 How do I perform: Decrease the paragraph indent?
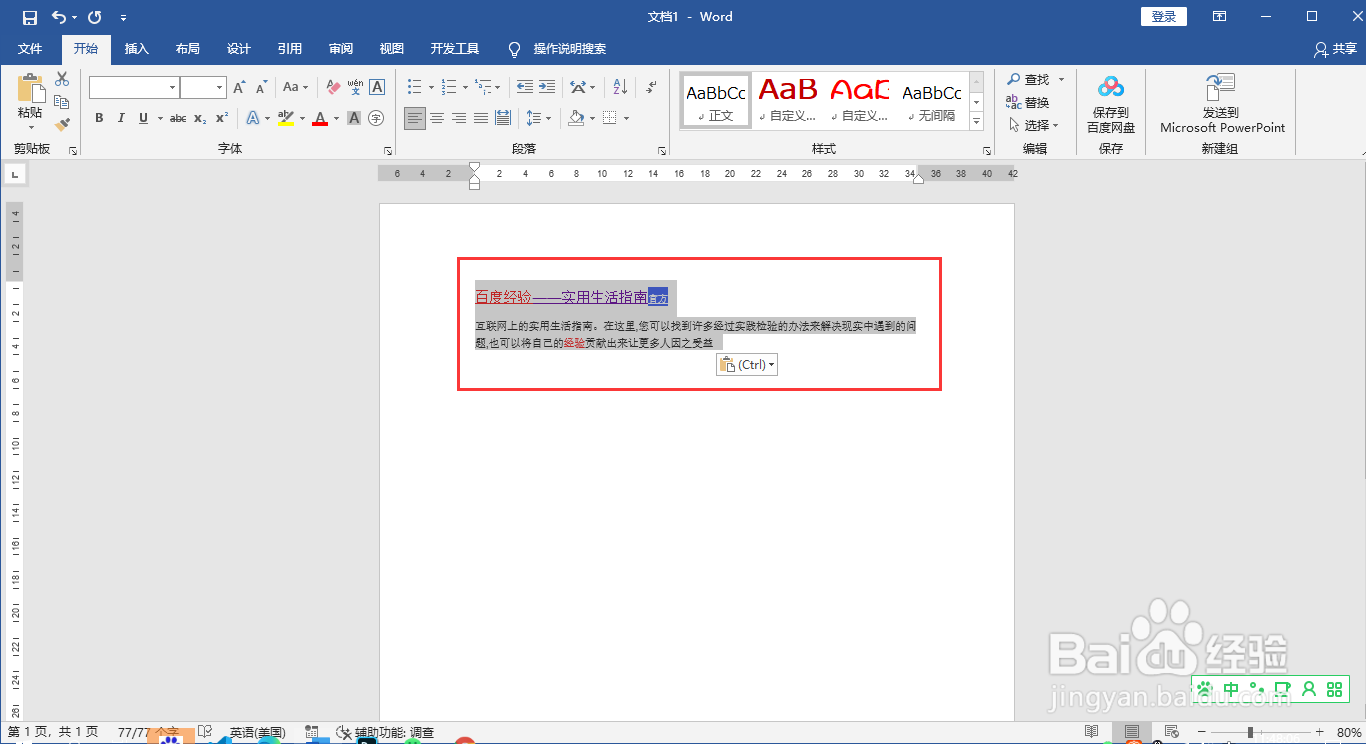(523, 87)
